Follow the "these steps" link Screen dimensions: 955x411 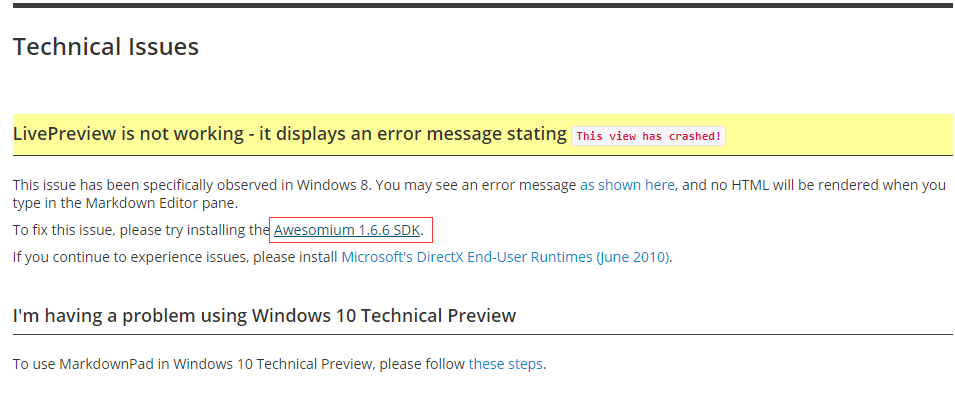coord(505,364)
